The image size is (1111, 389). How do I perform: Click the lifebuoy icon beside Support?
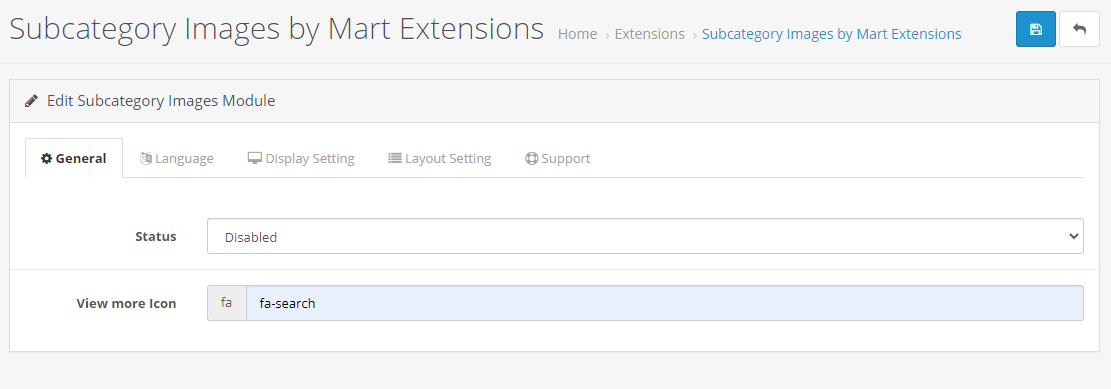click(x=531, y=158)
